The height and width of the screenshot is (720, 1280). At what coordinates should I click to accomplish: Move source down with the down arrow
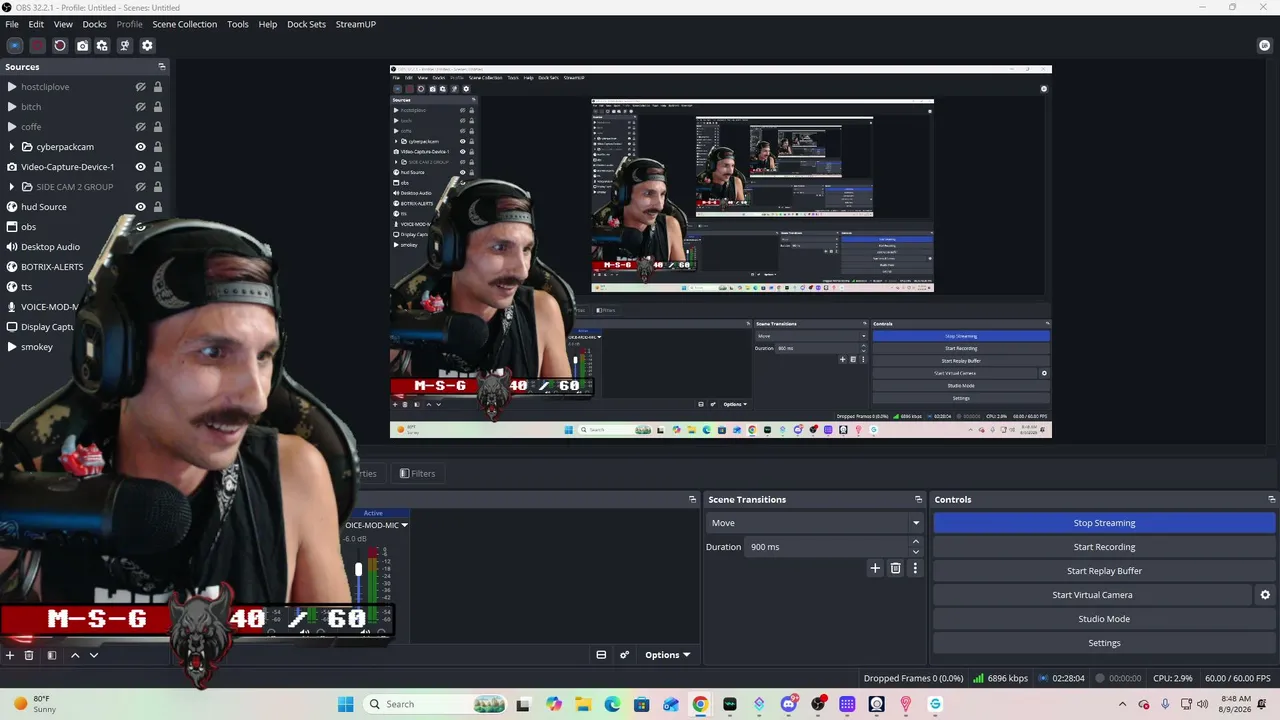pyautogui.click(x=94, y=655)
